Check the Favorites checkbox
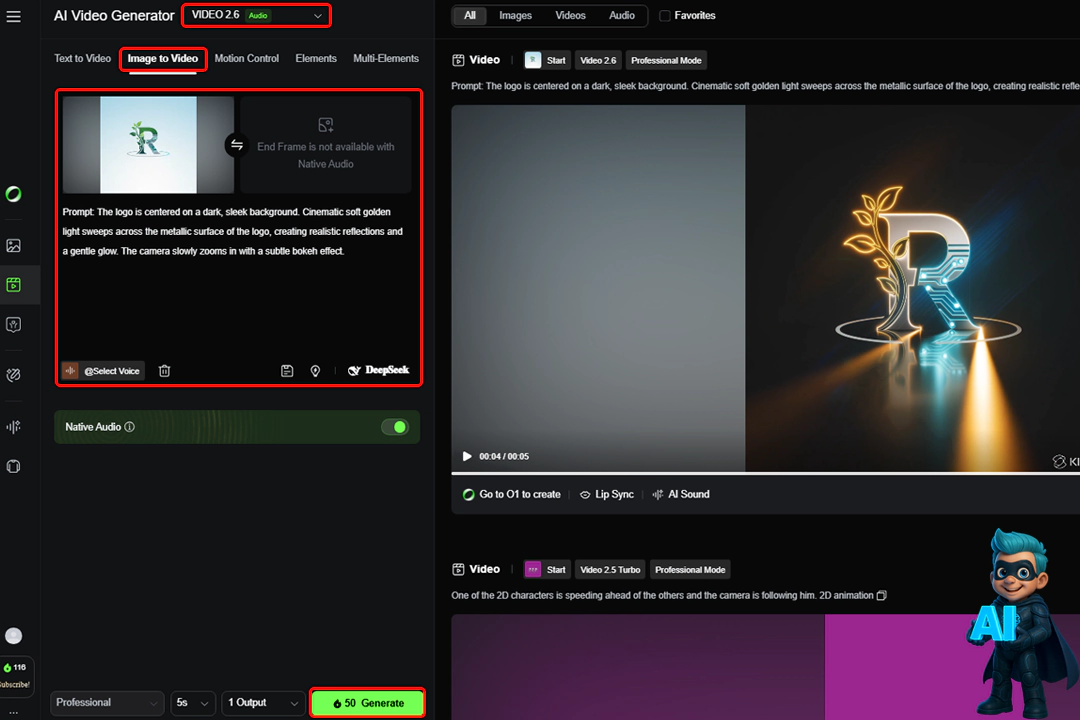 coord(666,16)
